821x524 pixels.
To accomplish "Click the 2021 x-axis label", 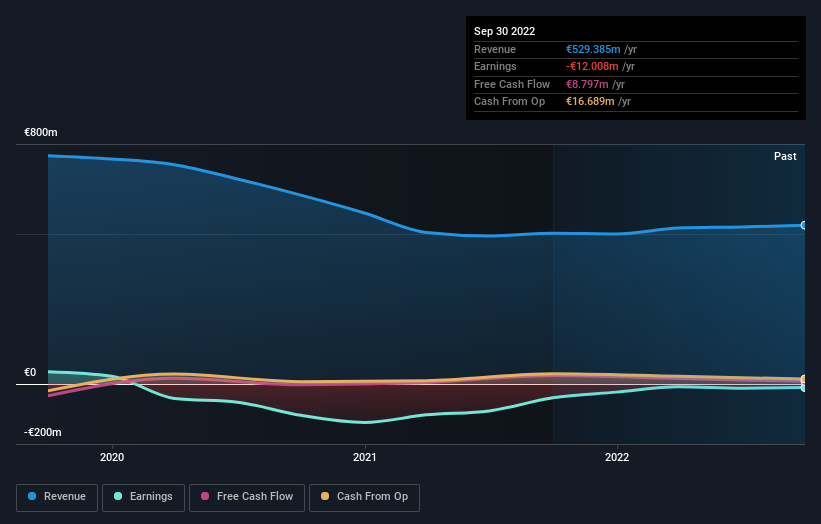I will [364, 457].
